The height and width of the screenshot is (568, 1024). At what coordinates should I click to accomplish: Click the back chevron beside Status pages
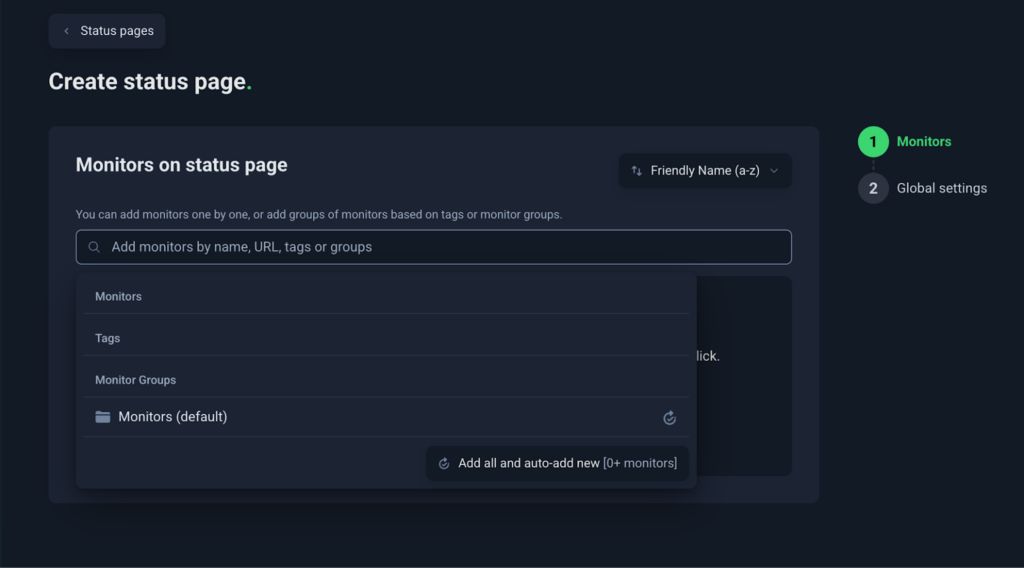(66, 31)
